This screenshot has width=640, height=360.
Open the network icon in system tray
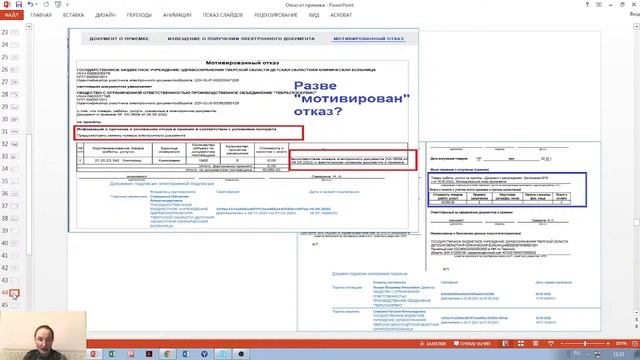(597, 354)
